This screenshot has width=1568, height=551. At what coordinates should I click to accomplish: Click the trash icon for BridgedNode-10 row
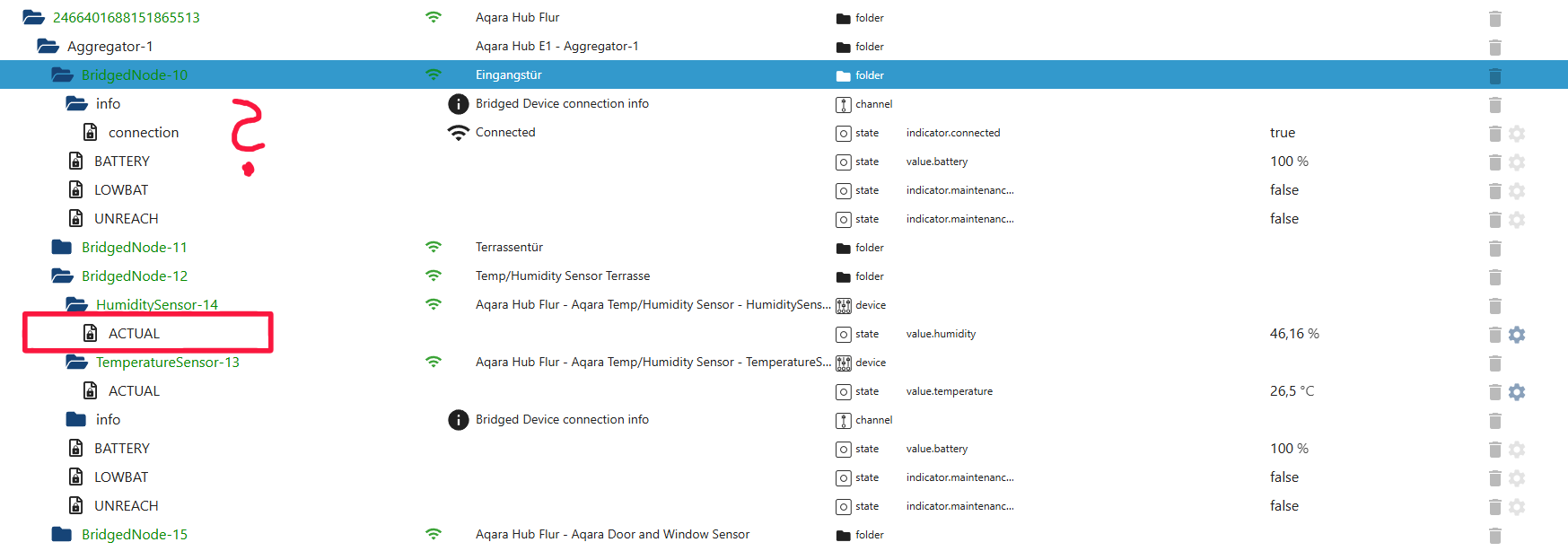tap(1494, 75)
